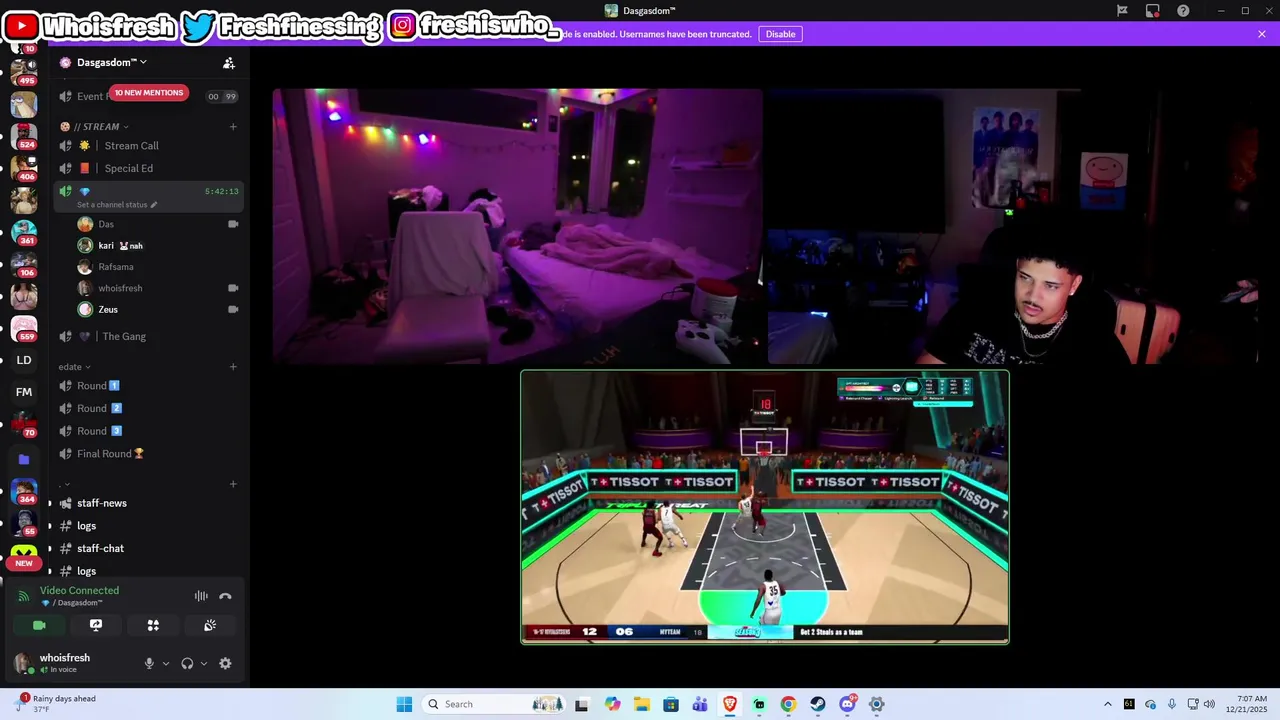The image size is (1280, 720).
Task: Expand the Dasgasdom server menu
Action: [x=112, y=62]
